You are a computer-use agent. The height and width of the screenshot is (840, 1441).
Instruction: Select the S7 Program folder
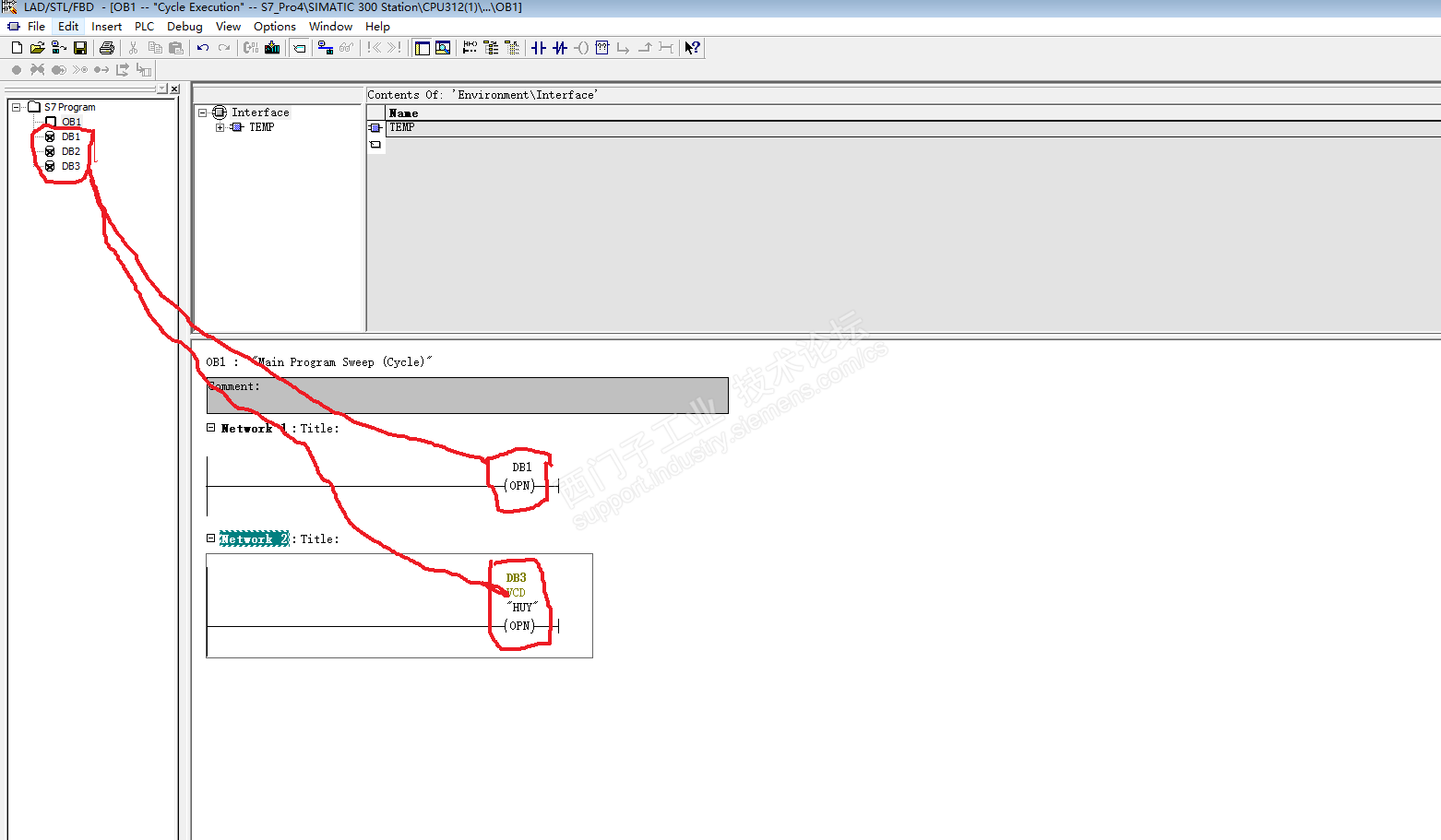click(x=69, y=107)
